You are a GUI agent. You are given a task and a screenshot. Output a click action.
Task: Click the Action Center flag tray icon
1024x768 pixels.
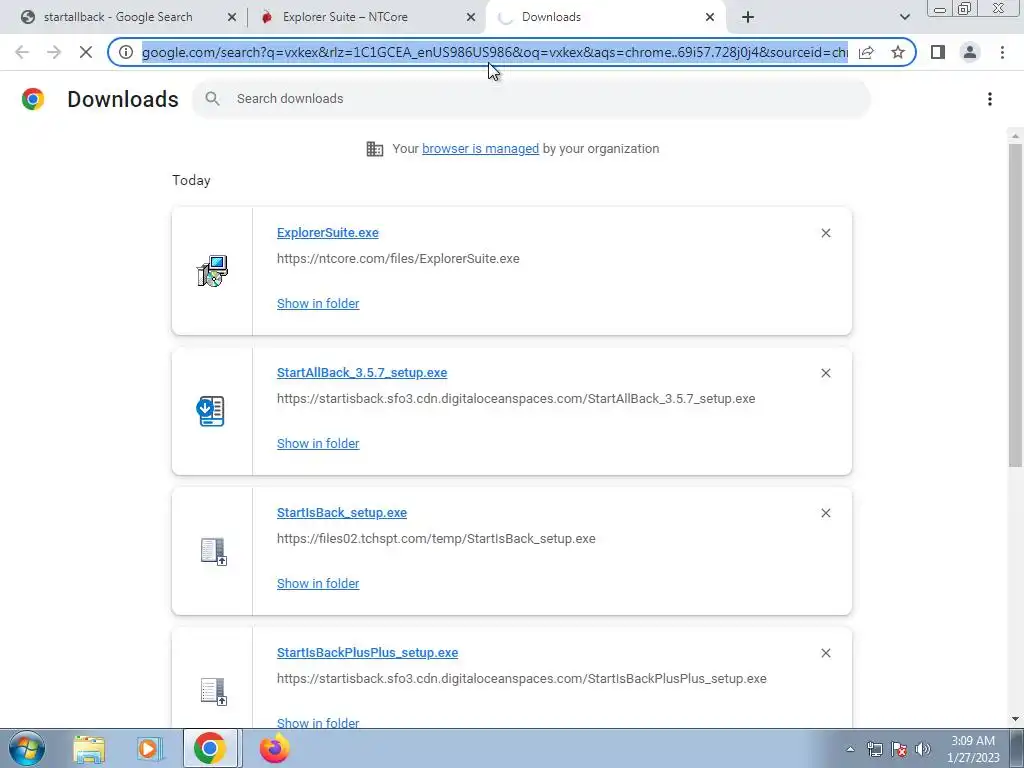click(x=899, y=749)
